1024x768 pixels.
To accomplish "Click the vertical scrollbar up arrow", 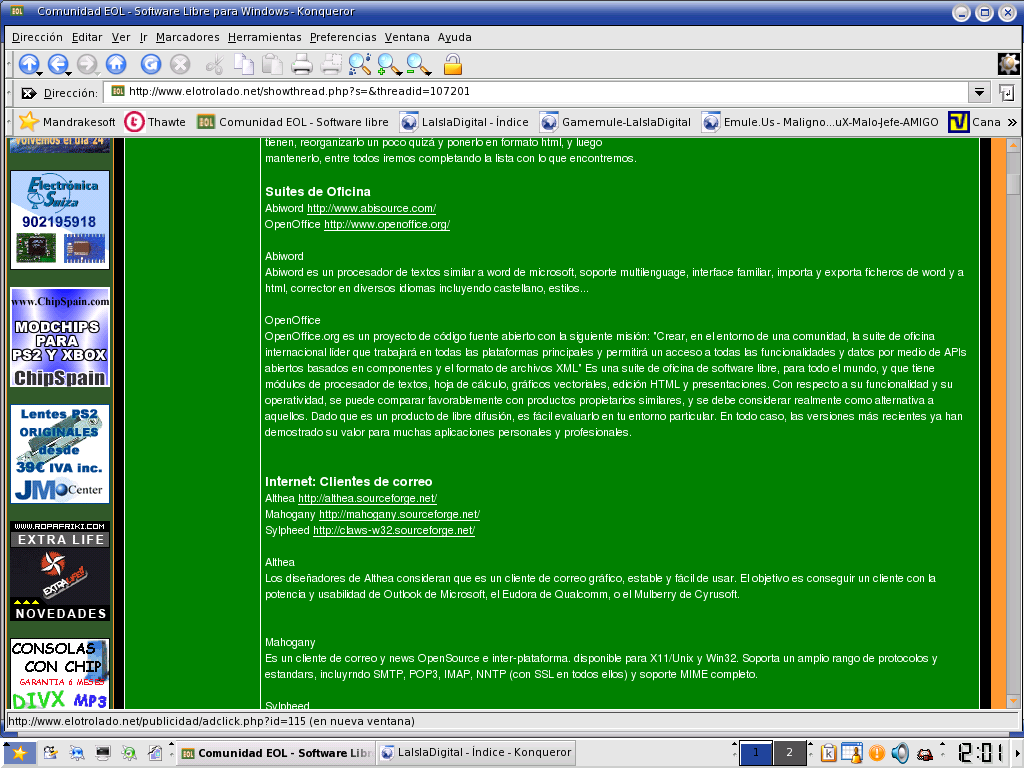I will [1014, 146].
